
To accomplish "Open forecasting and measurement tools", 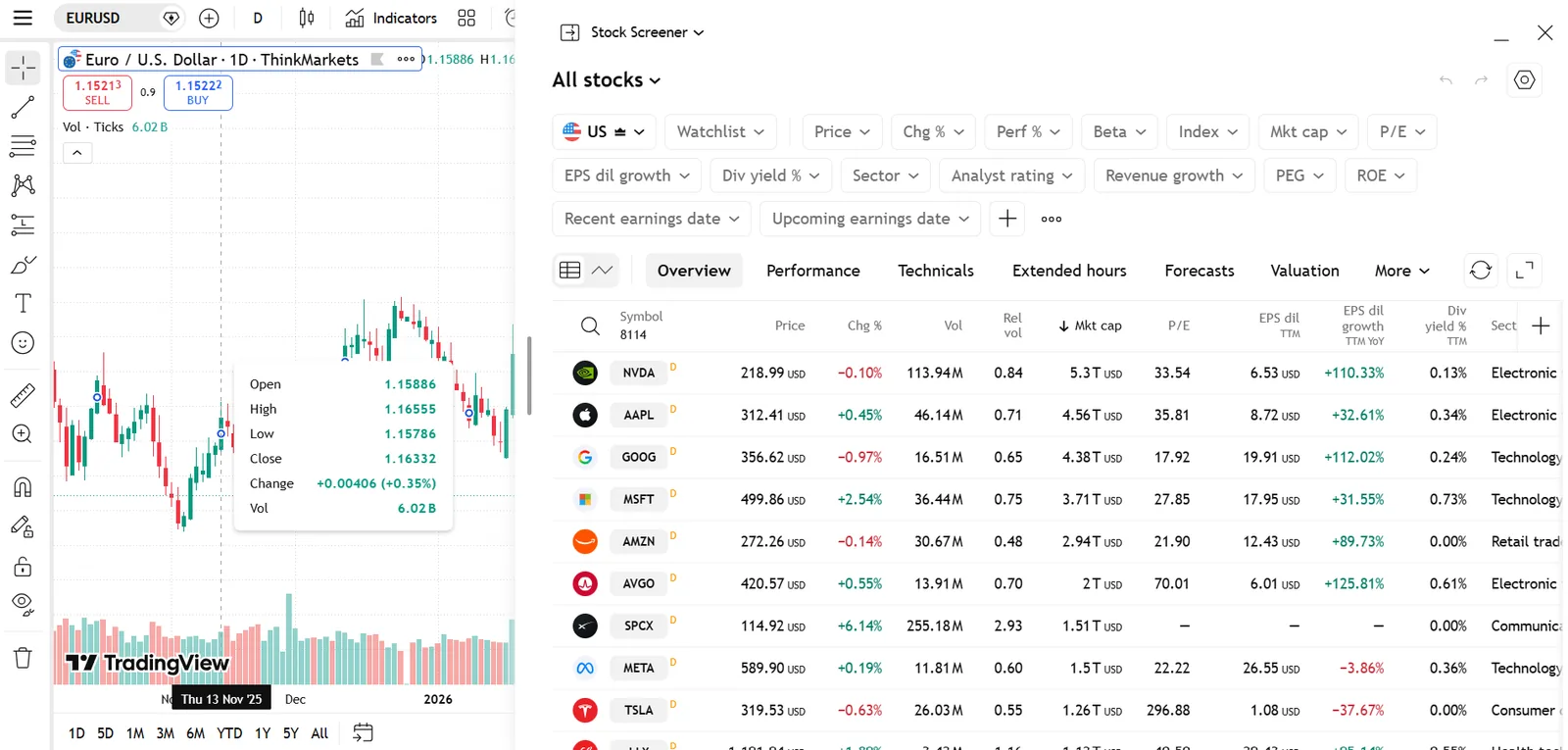I will click(23, 225).
